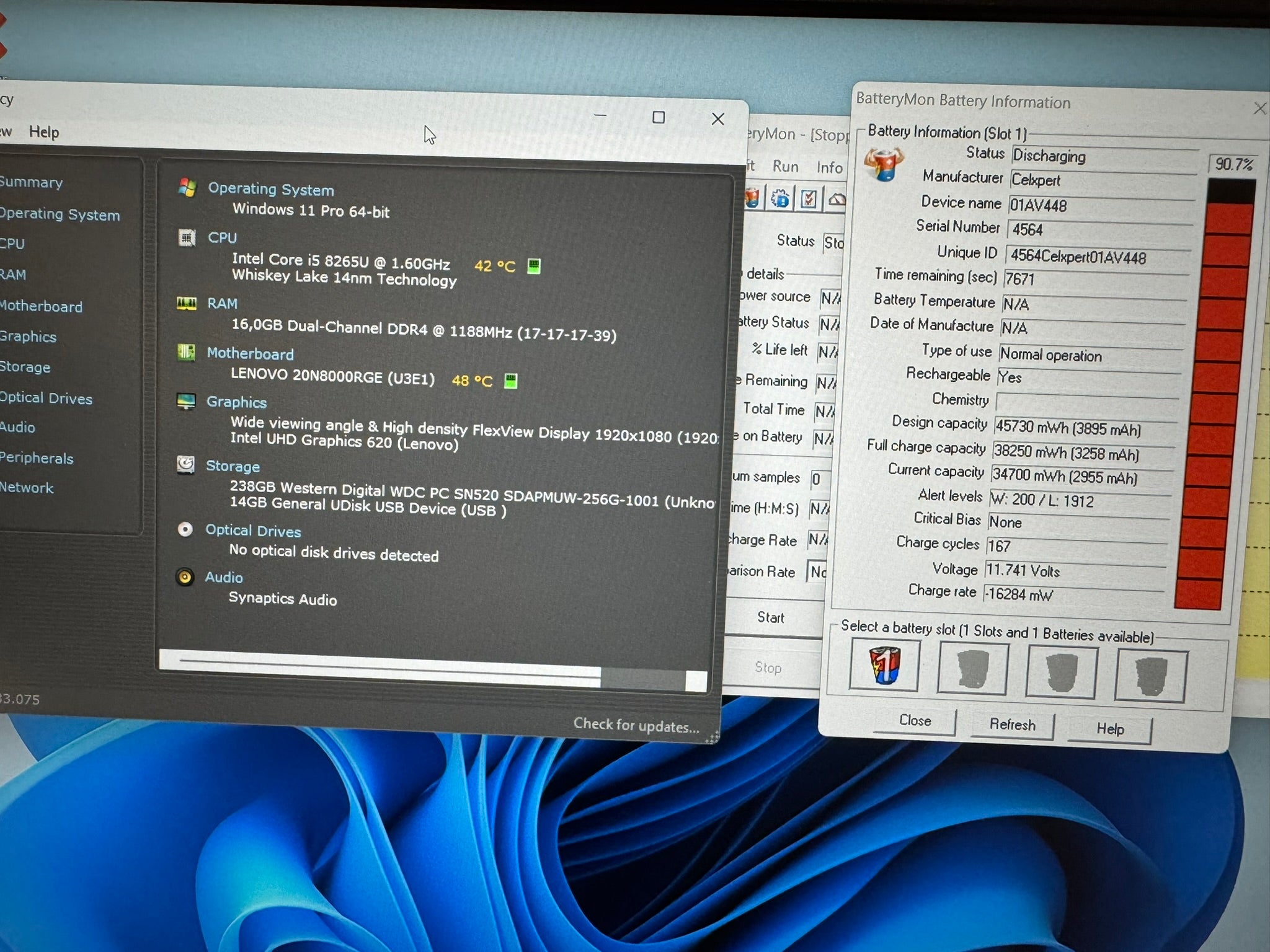
Task: Open the CPU summary heading link
Action: (223, 237)
